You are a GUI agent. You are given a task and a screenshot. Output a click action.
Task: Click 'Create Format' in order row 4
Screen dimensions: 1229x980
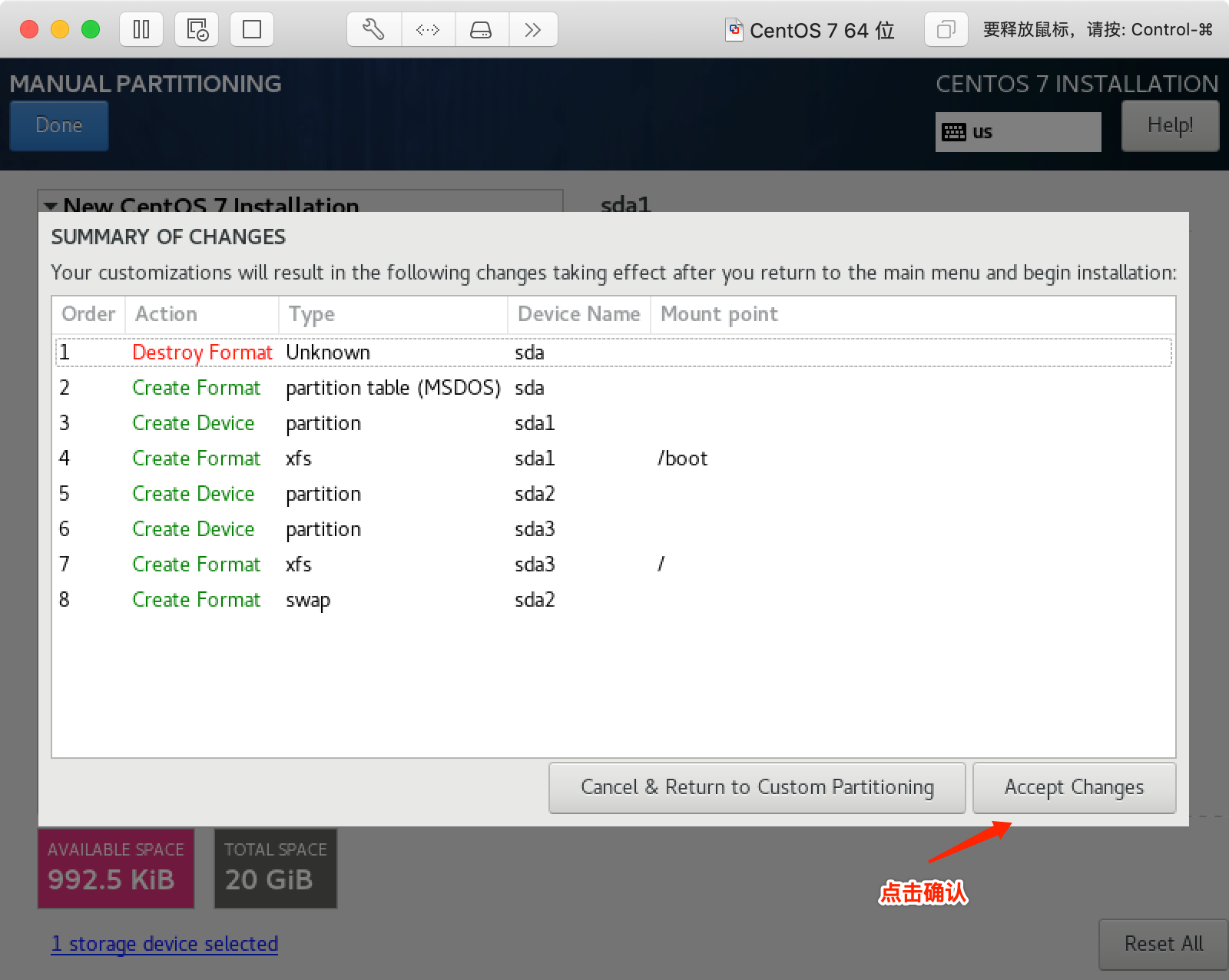(196, 459)
